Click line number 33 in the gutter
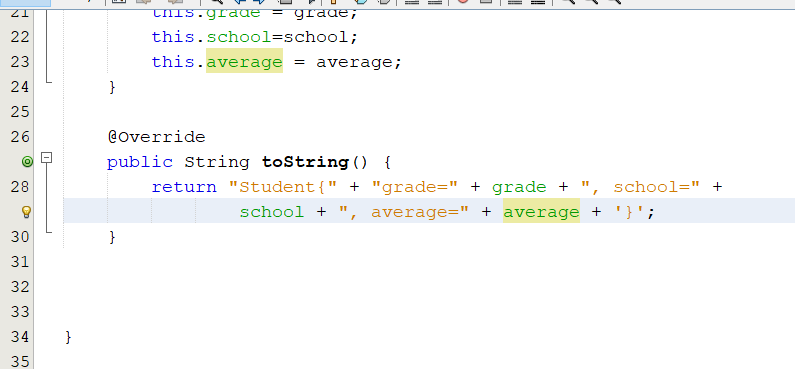 [20, 312]
